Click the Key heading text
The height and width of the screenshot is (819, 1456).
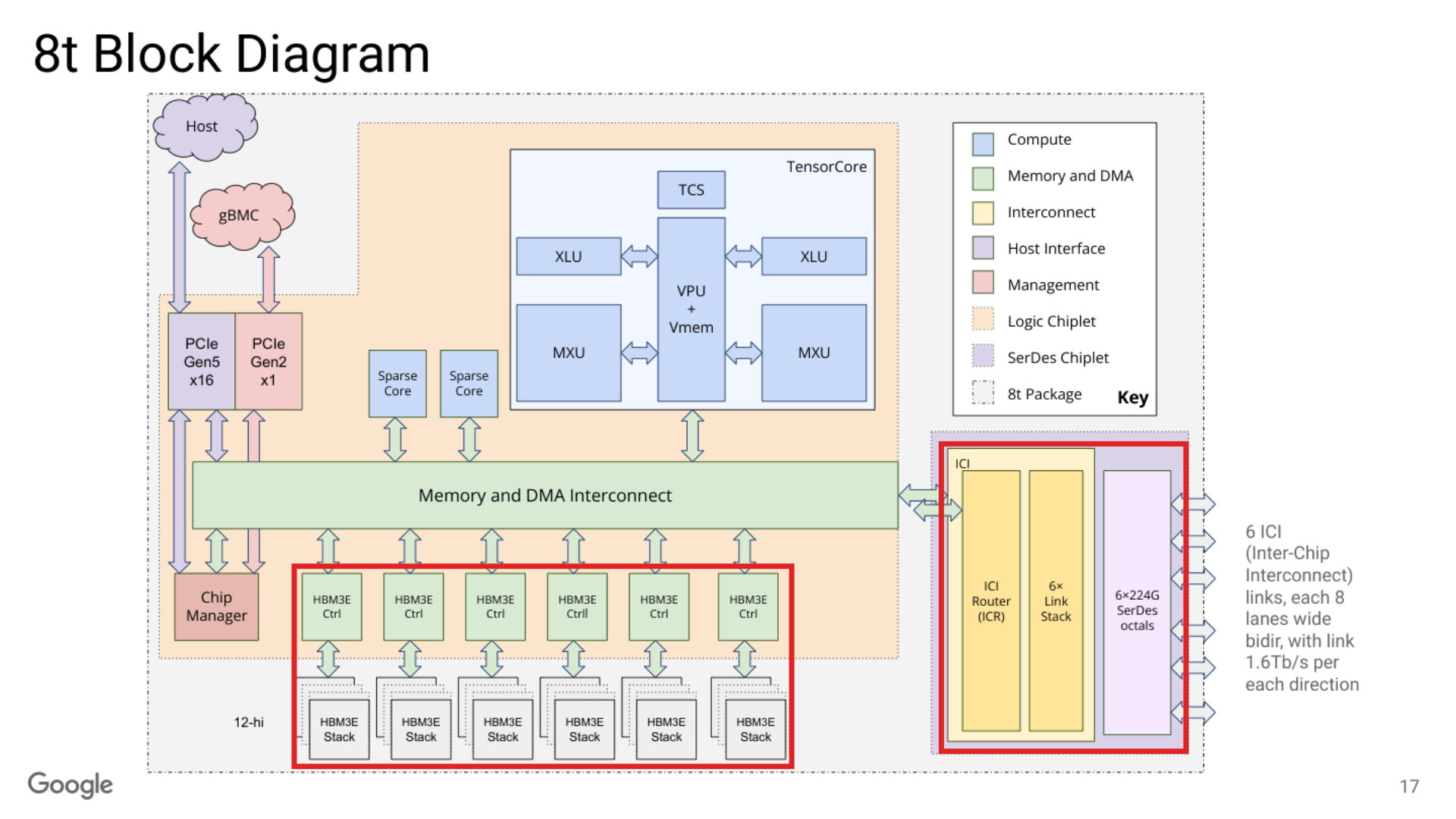1133,397
